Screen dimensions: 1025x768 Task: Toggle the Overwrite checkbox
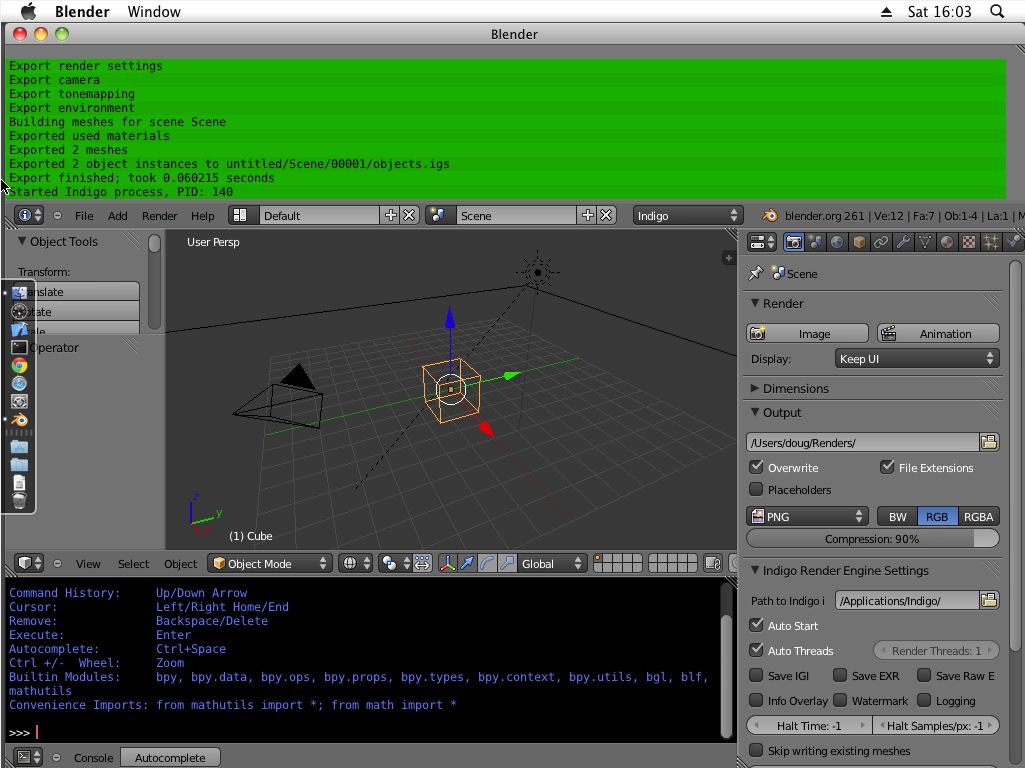[x=756, y=467]
